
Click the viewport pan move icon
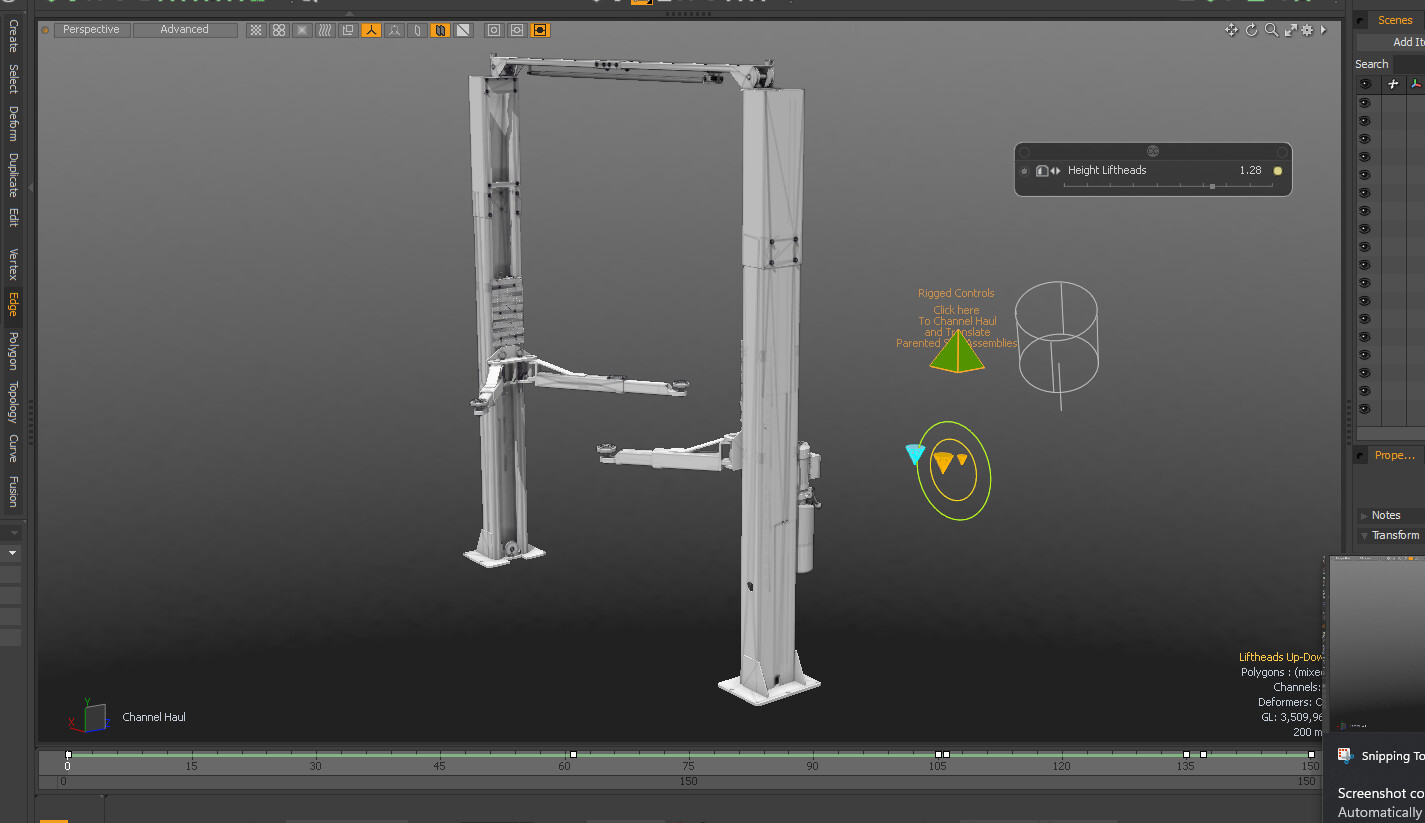pos(1232,30)
